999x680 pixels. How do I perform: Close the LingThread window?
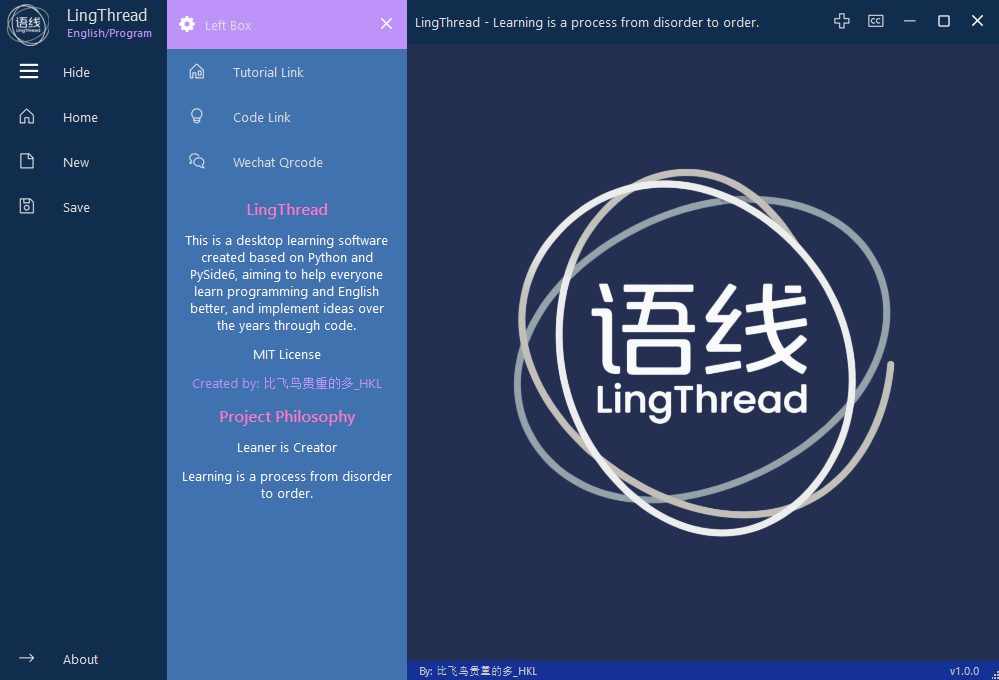pyautogui.click(x=977, y=21)
